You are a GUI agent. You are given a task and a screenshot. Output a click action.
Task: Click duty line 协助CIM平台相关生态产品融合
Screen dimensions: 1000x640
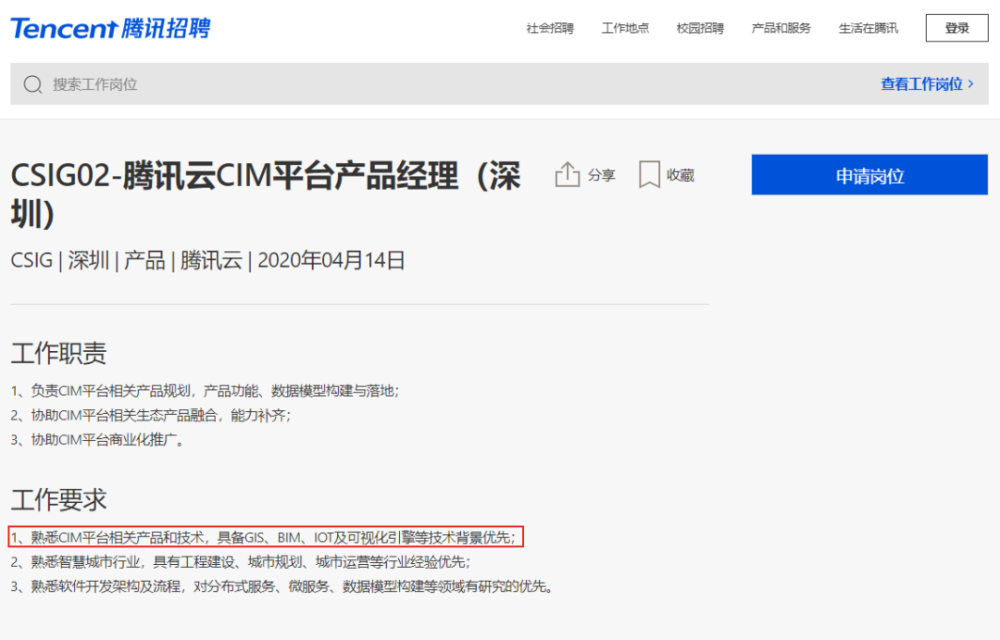[x=151, y=416]
